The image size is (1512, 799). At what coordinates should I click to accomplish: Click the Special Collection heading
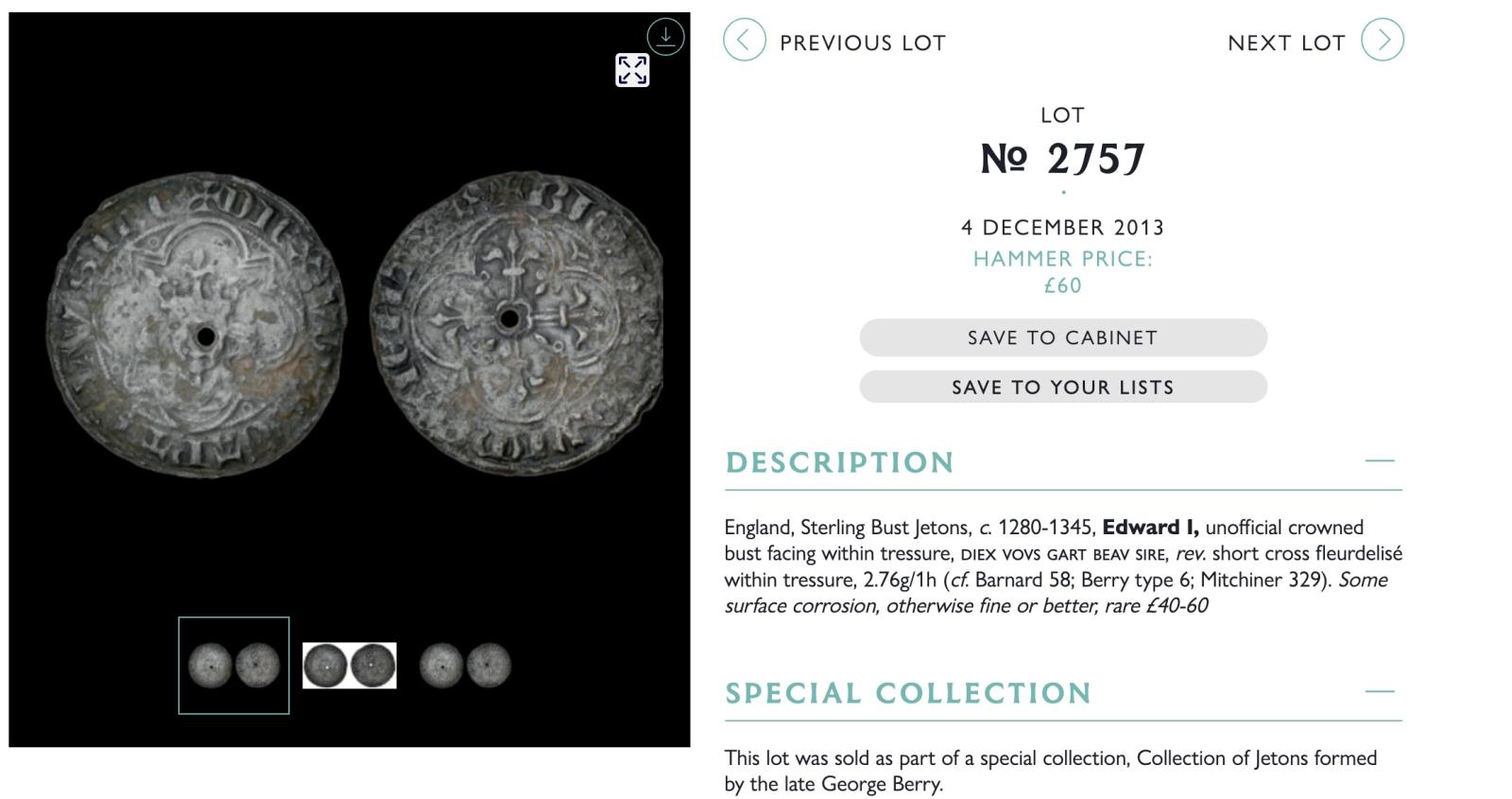coord(908,693)
